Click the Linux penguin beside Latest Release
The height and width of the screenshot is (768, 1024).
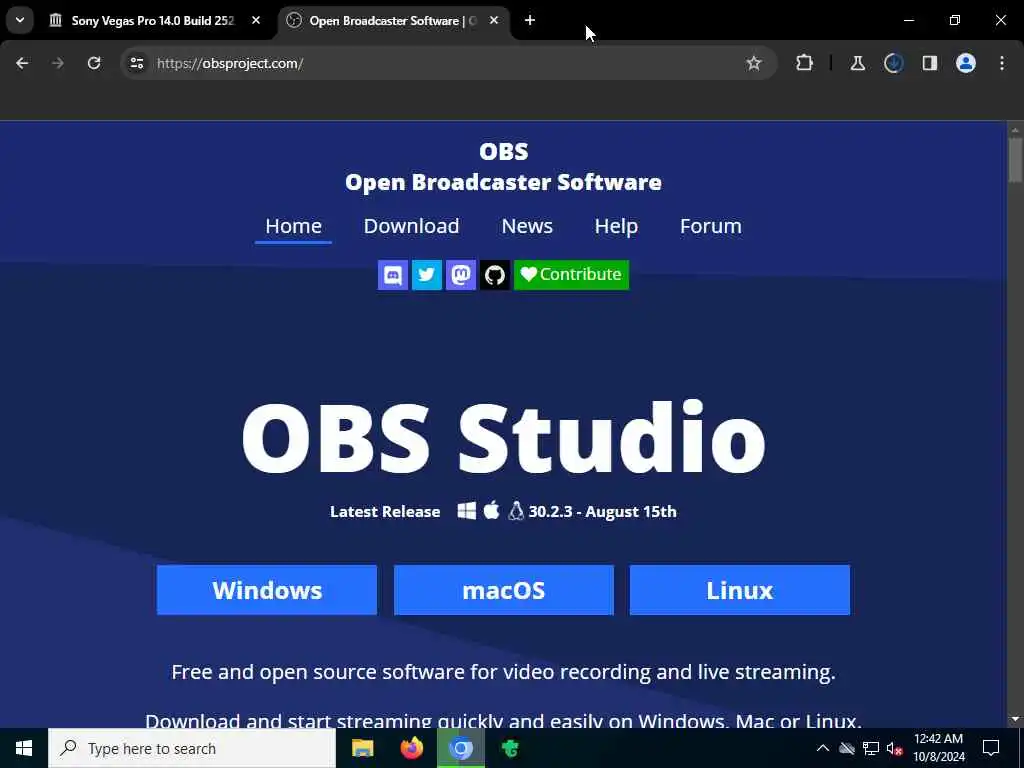pyautogui.click(x=516, y=511)
